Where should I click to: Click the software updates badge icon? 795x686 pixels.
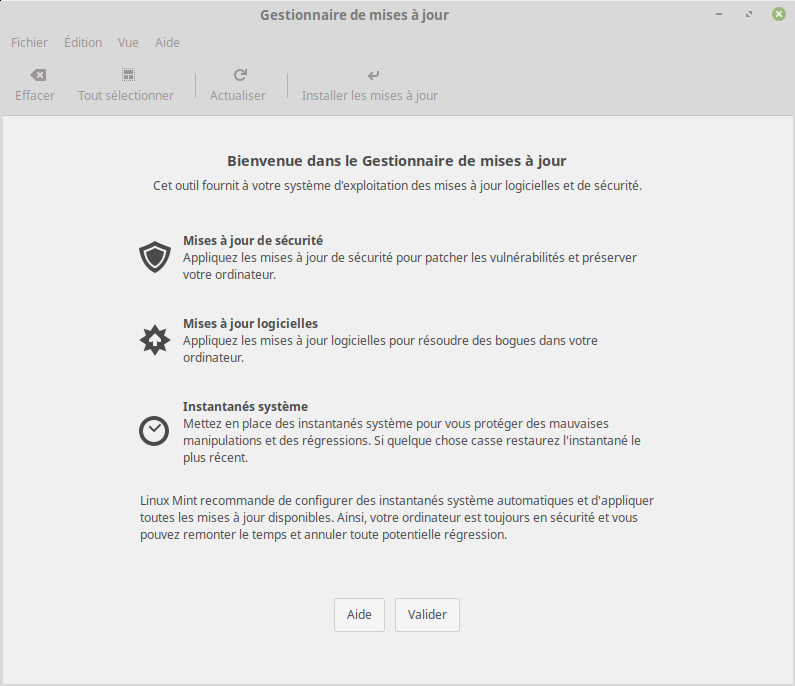click(154, 340)
